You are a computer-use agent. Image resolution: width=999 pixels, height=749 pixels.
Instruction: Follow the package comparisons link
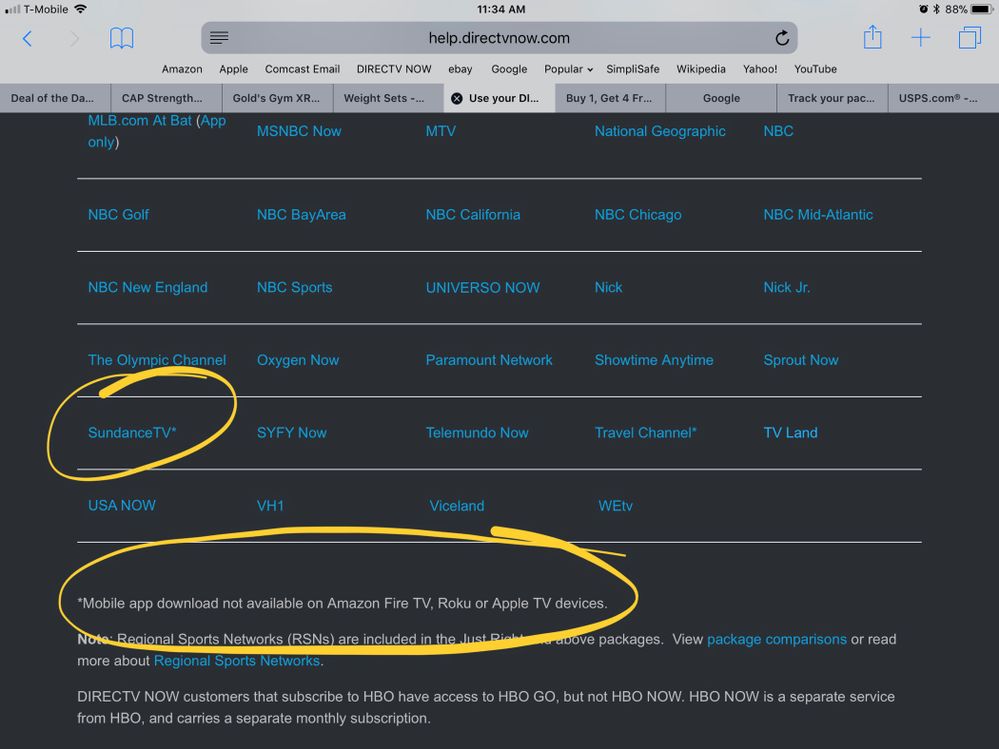(777, 639)
